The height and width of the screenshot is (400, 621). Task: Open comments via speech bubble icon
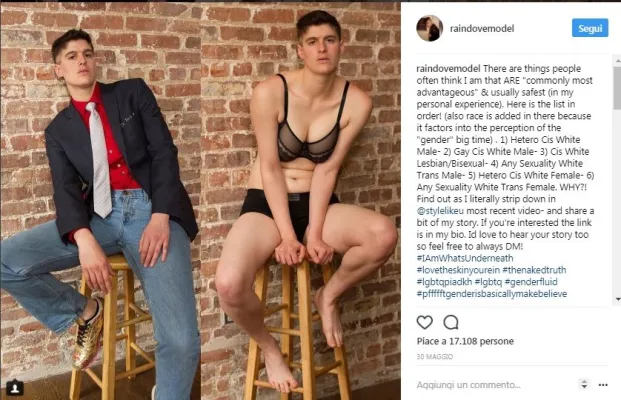click(x=451, y=322)
